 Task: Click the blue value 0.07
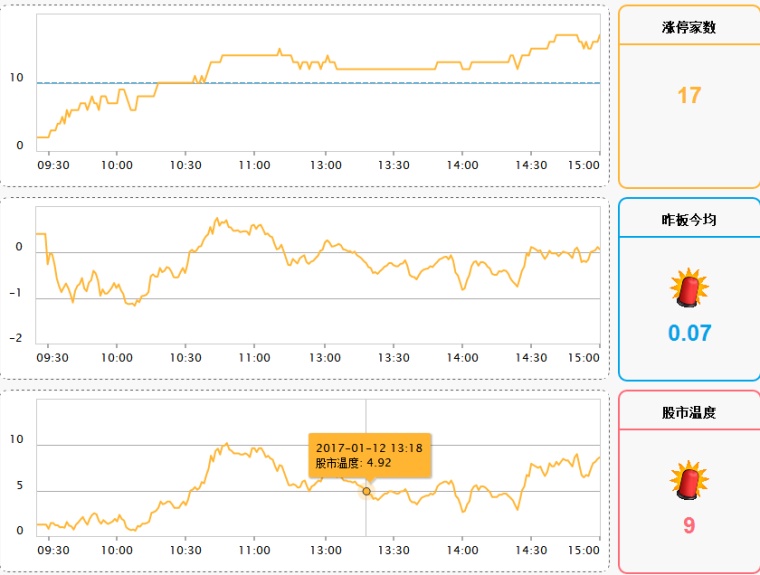(689, 333)
